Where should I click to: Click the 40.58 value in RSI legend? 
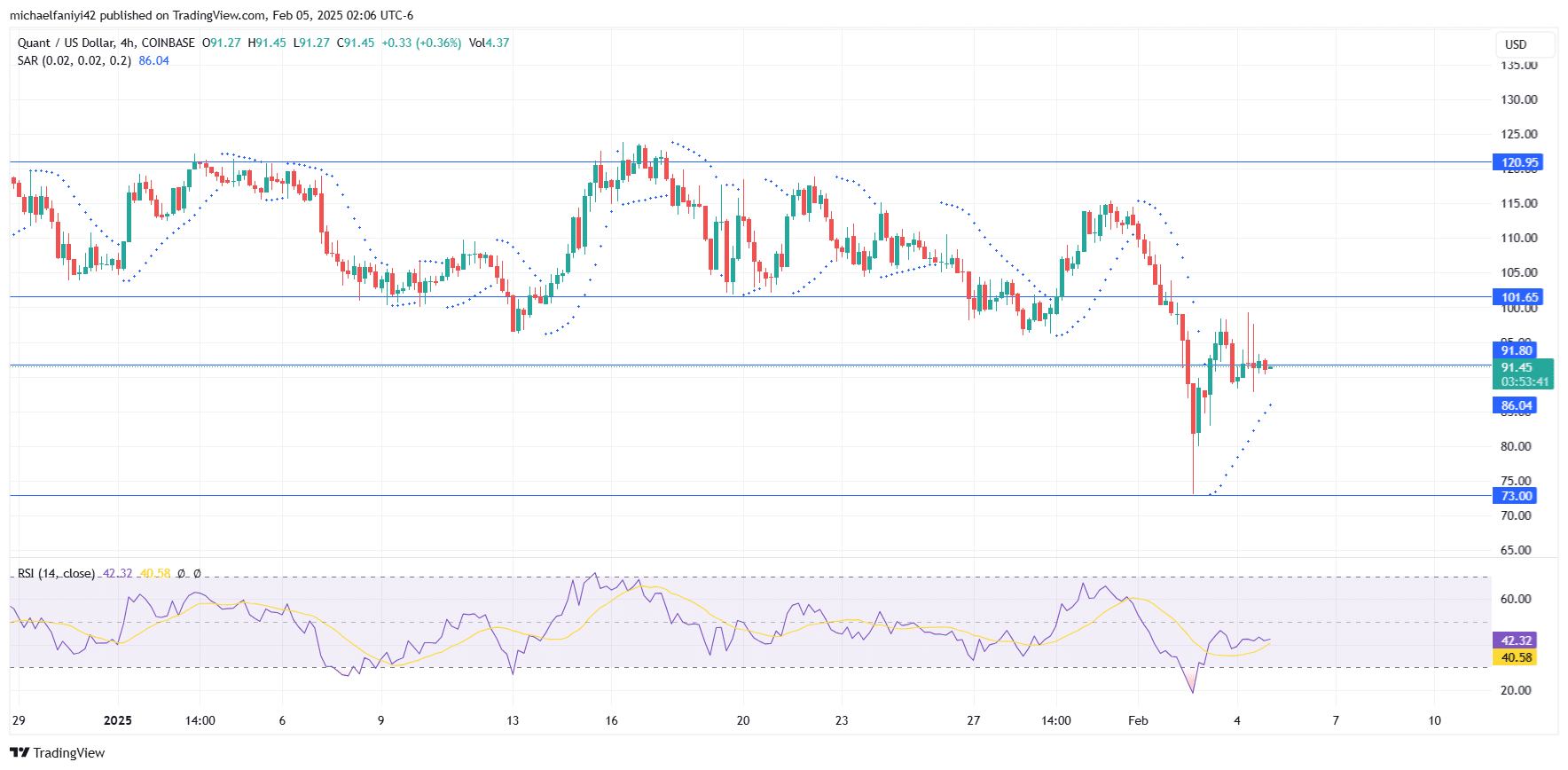click(155, 573)
